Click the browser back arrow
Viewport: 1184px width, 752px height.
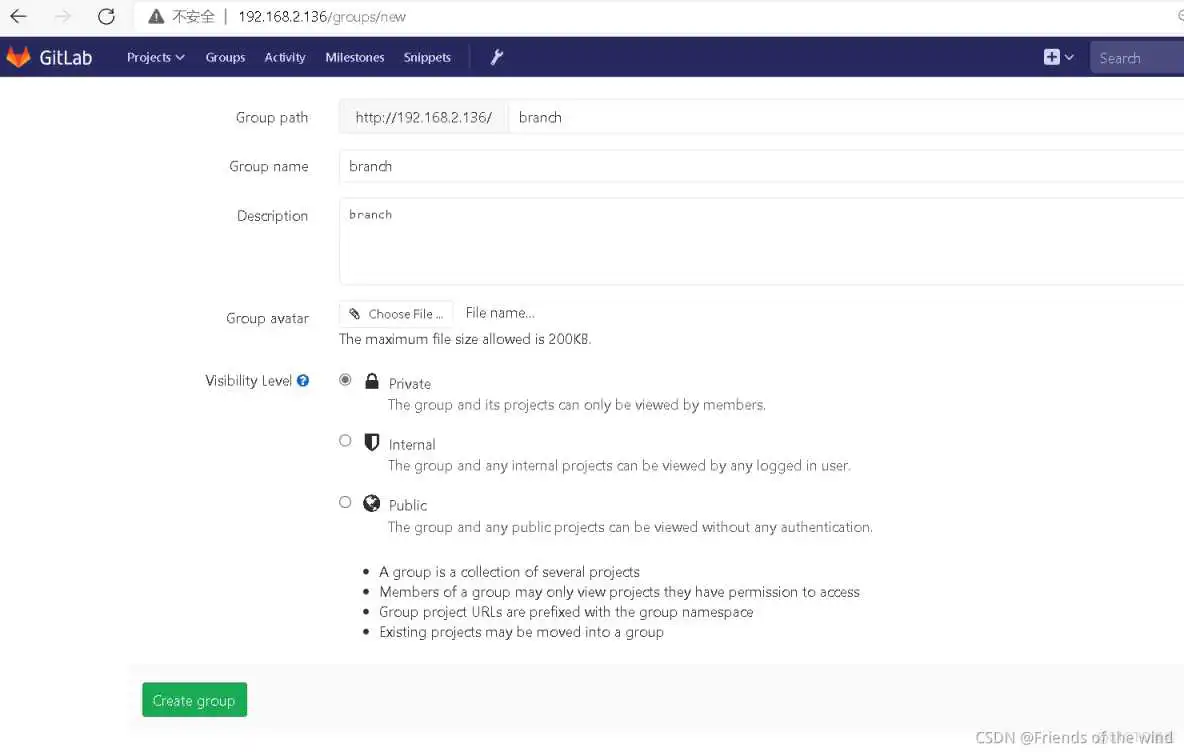pyautogui.click(x=19, y=16)
